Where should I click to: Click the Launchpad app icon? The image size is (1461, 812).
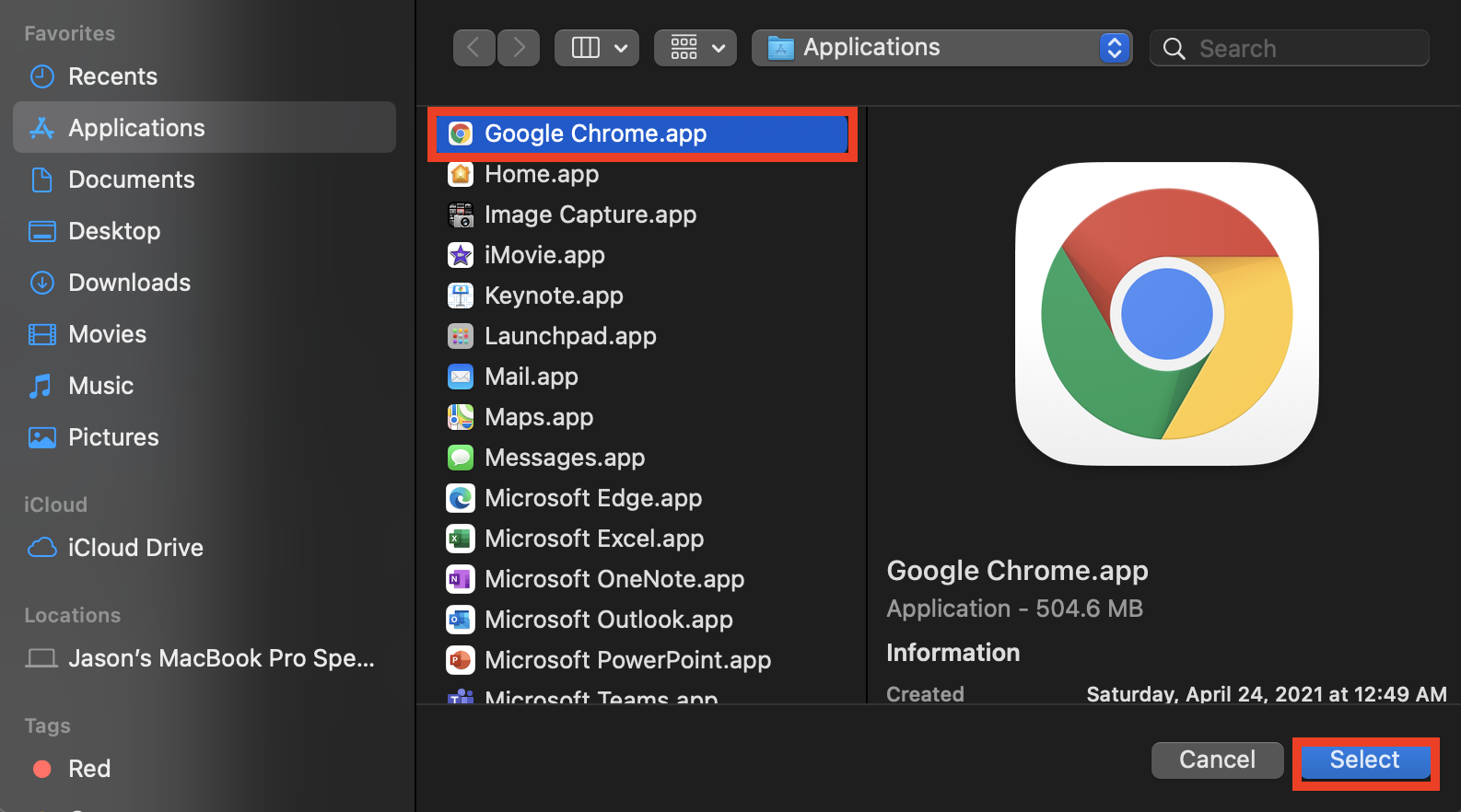pyautogui.click(x=461, y=336)
